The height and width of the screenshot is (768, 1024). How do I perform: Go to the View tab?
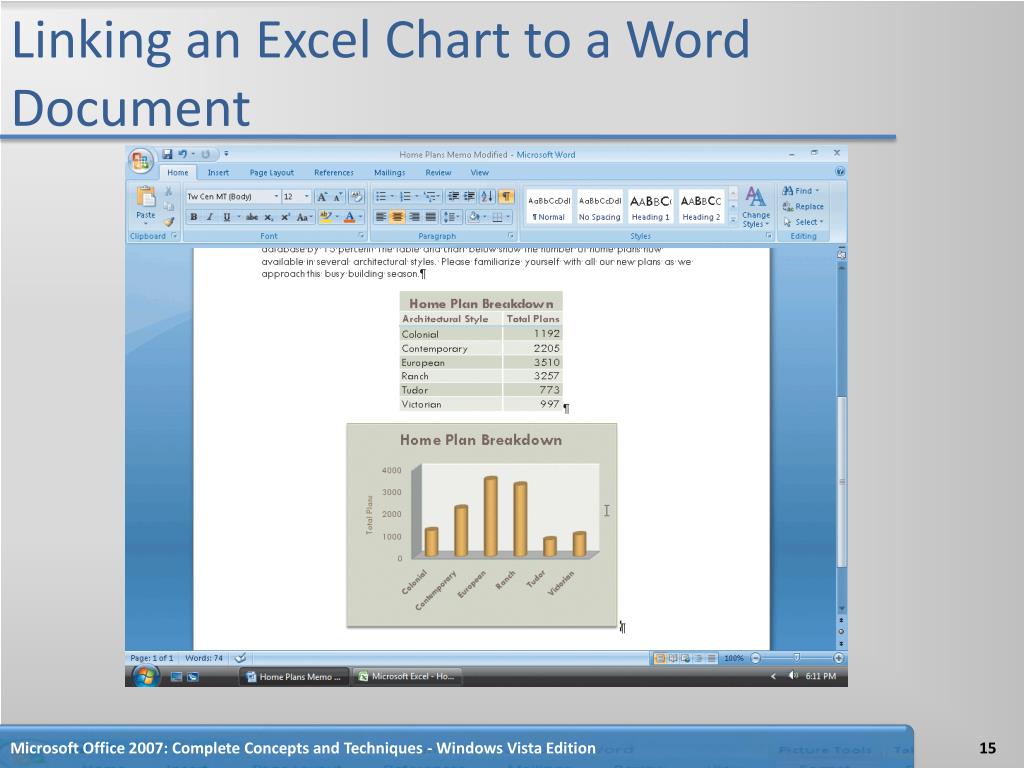tap(479, 172)
